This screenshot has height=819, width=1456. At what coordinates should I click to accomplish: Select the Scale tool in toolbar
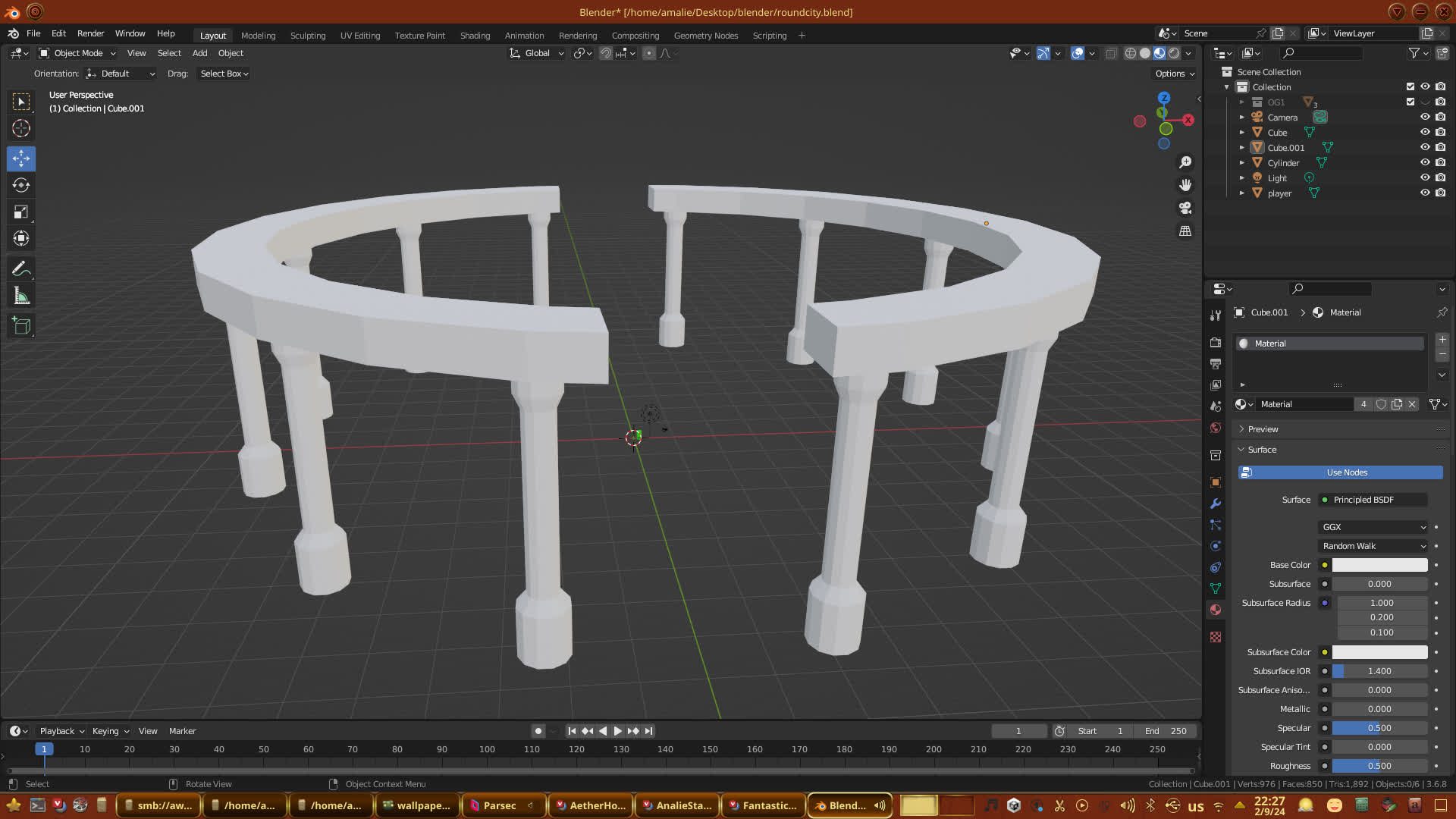pyautogui.click(x=21, y=212)
